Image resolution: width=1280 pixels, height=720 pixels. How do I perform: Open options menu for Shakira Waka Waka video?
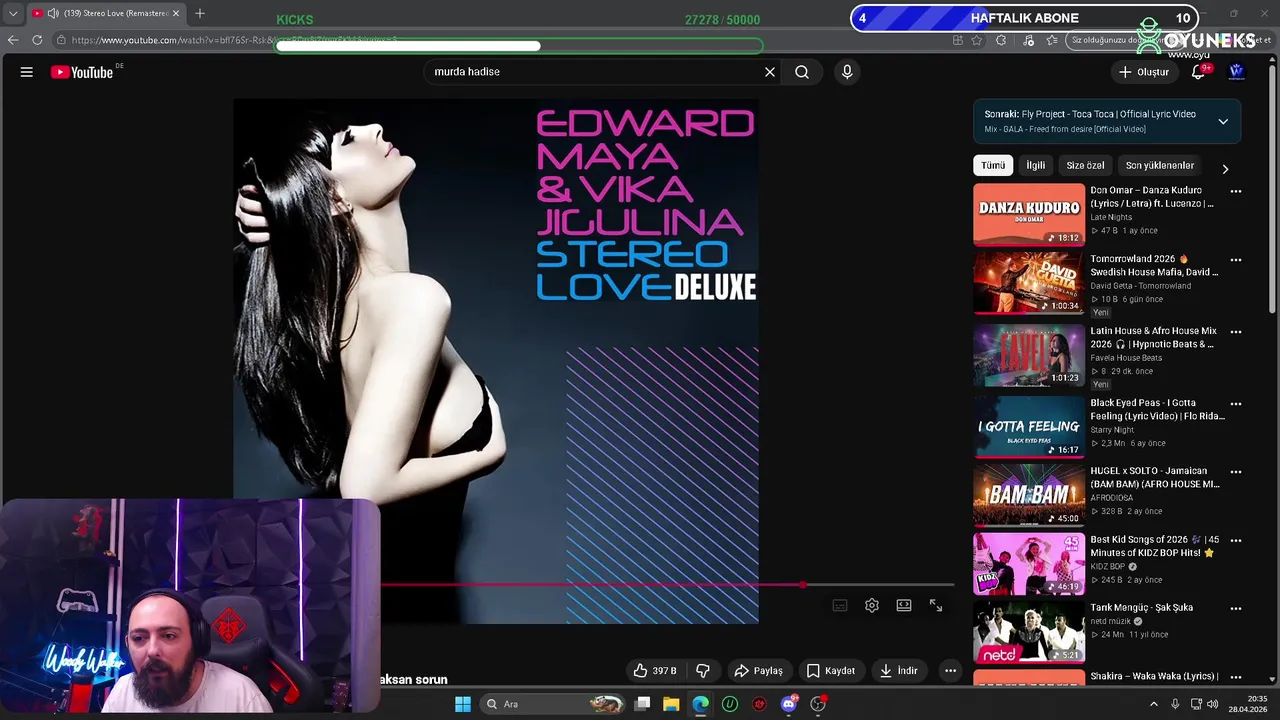(x=1236, y=677)
